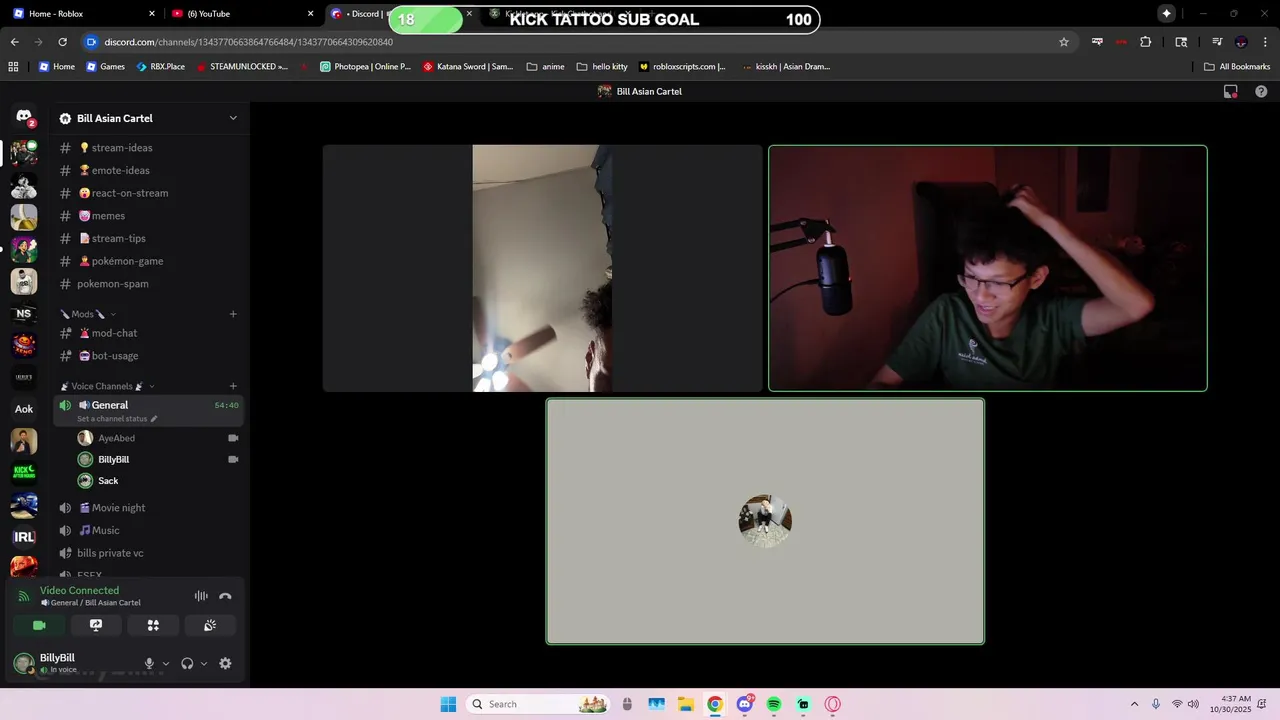Open the Chrome apps grid icon
The image size is (1280, 720).
click(13, 67)
